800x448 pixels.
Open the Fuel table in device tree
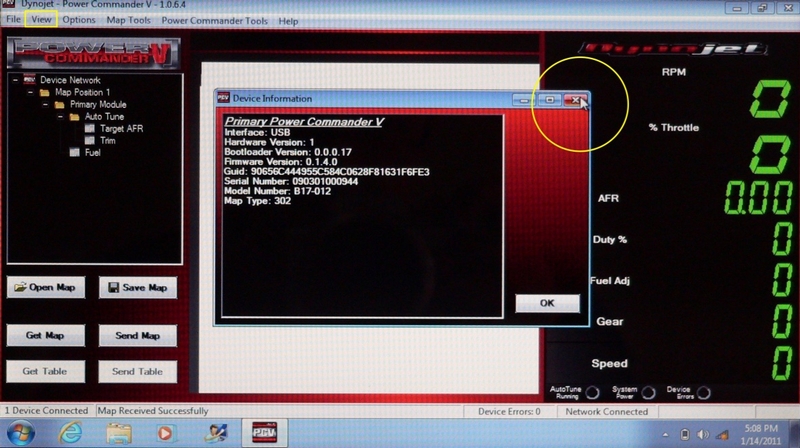92,153
